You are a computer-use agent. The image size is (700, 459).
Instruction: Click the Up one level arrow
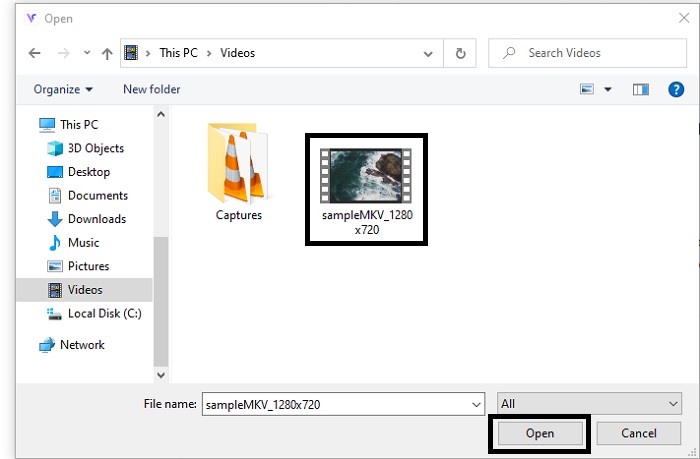[x=107, y=54]
